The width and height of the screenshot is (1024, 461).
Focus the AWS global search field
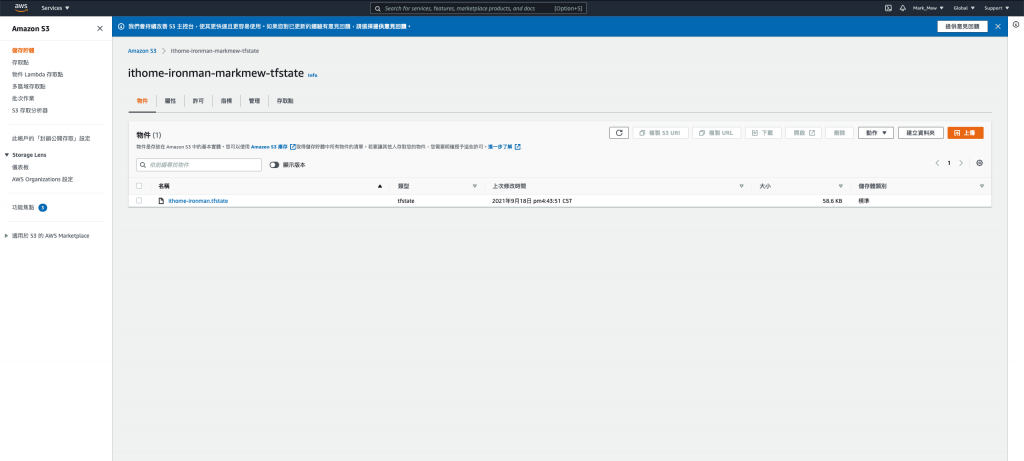click(x=477, y=8)
